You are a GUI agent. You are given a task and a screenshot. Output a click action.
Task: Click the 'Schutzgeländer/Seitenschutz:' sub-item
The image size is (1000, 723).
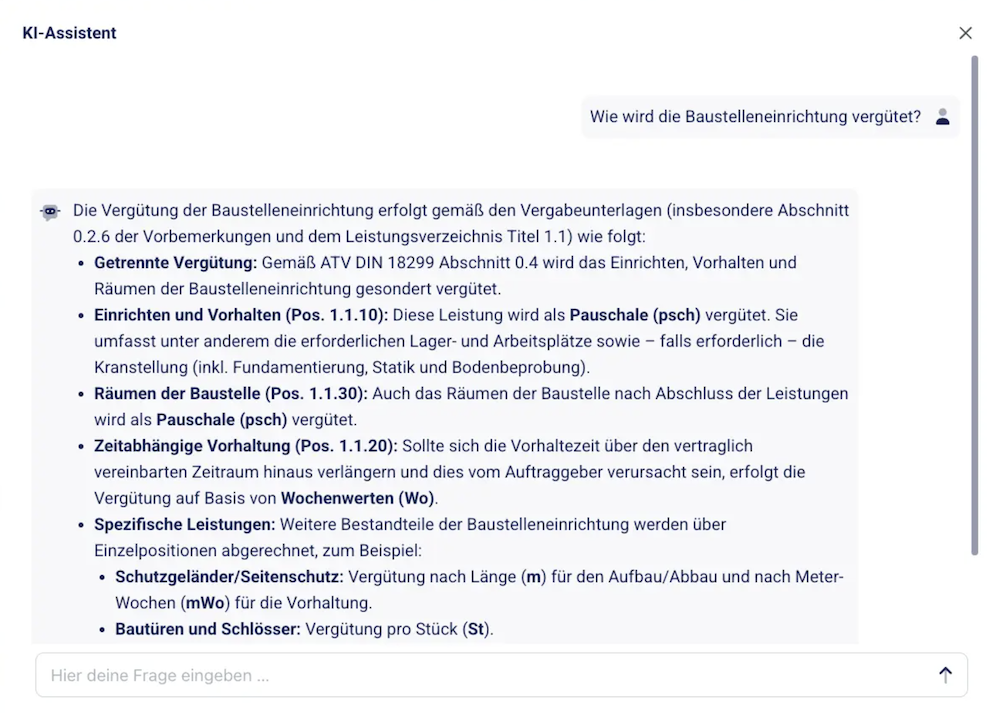pyautogui.click(x=229, y=577)
